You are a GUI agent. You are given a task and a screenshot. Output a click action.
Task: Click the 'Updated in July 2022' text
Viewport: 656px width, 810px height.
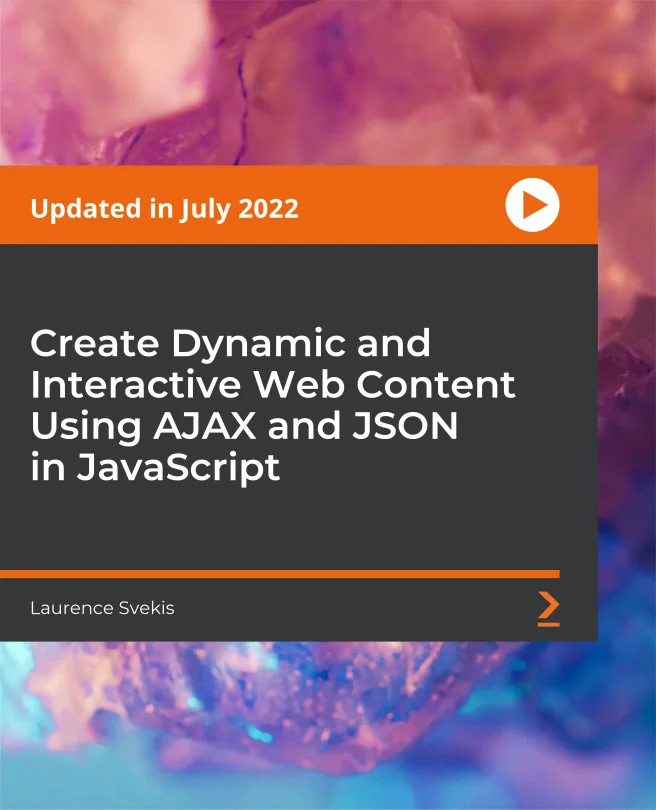(x=164, y=209)
